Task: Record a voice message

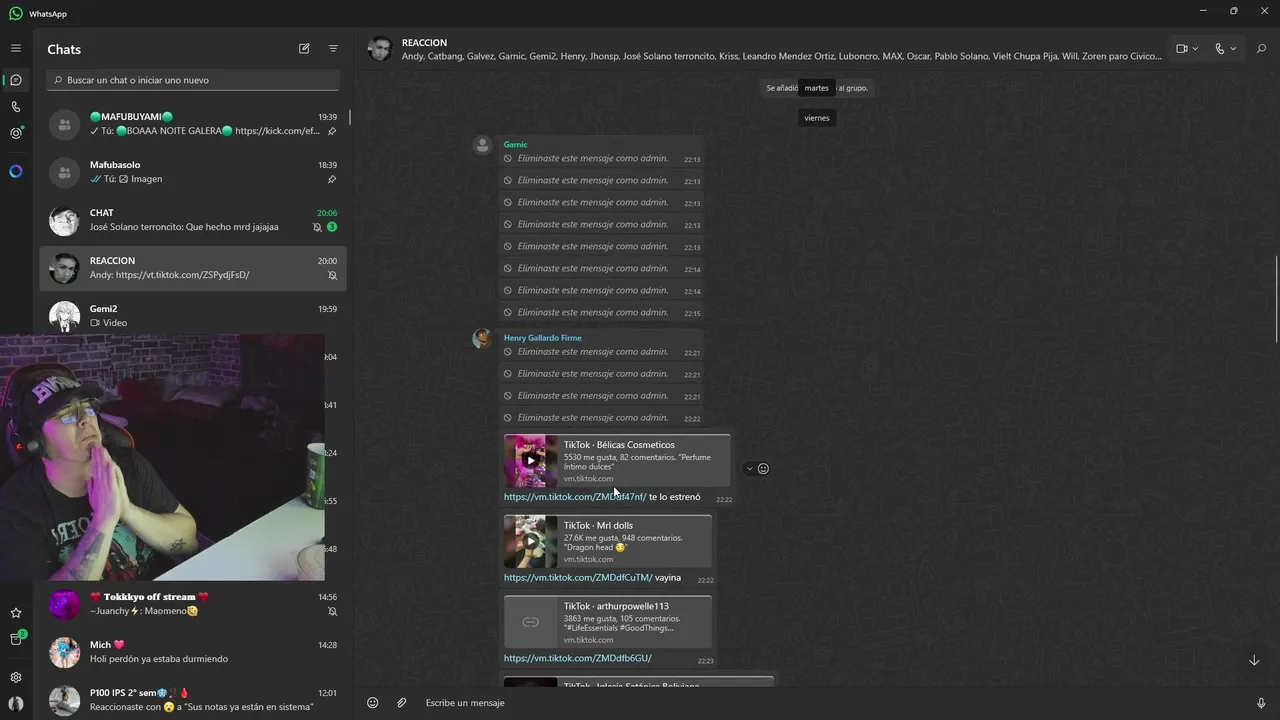Action: (1261, 703)
